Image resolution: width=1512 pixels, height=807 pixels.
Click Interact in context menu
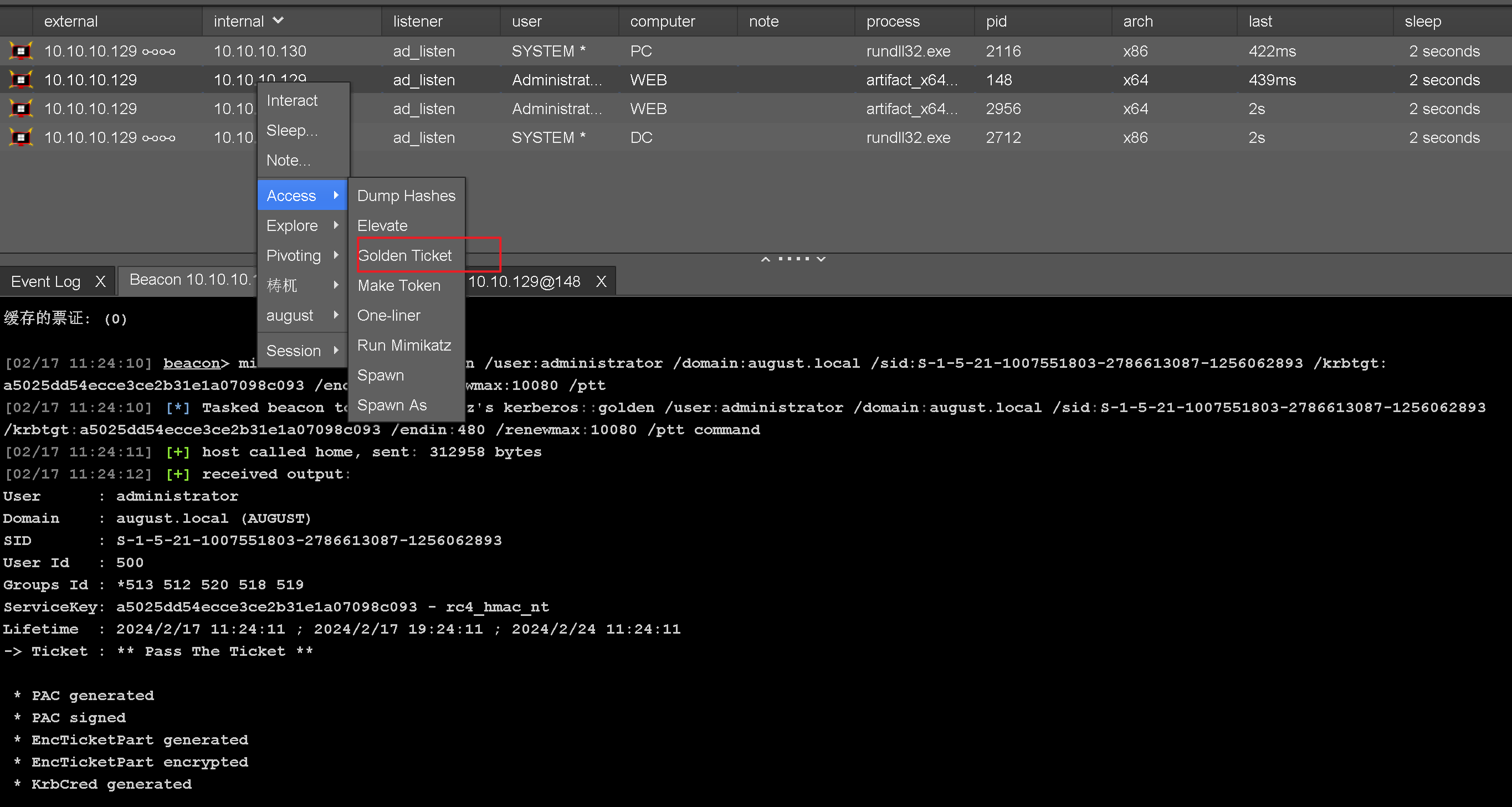(x=292, y=100)
